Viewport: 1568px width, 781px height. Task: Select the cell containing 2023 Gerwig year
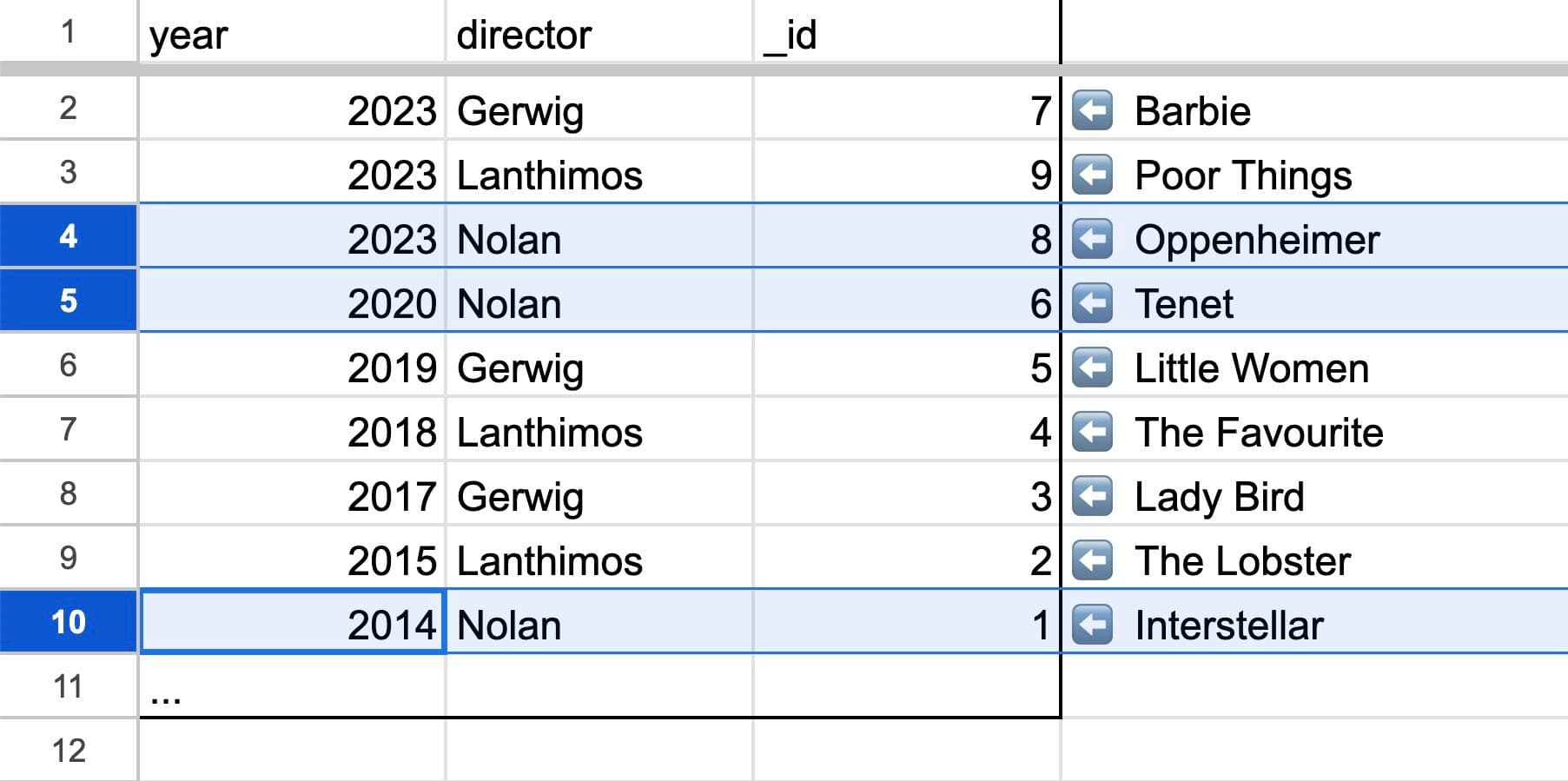(291, 111)
